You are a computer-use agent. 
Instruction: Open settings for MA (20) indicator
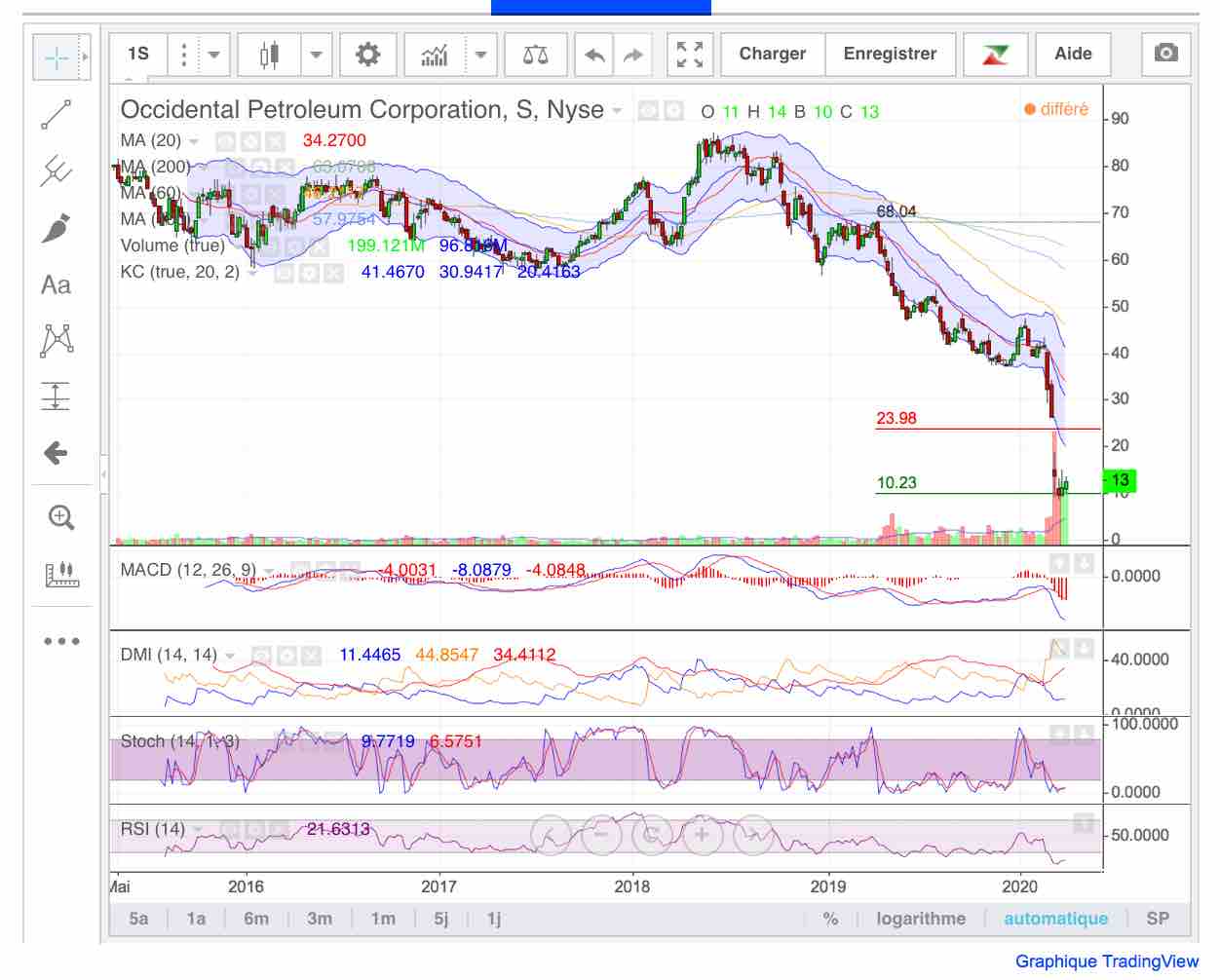(249, 141)
